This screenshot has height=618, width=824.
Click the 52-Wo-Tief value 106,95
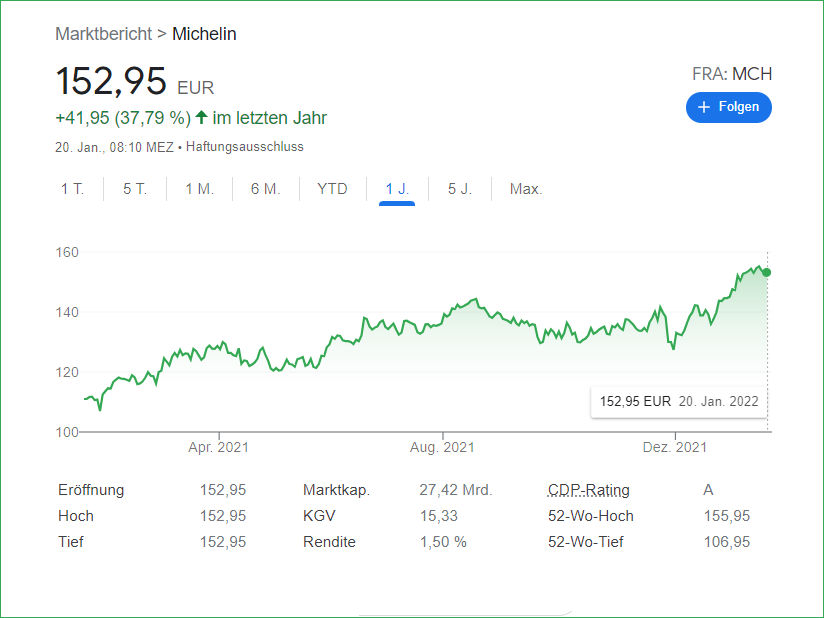pyautogui.click(x=727, y=542)
